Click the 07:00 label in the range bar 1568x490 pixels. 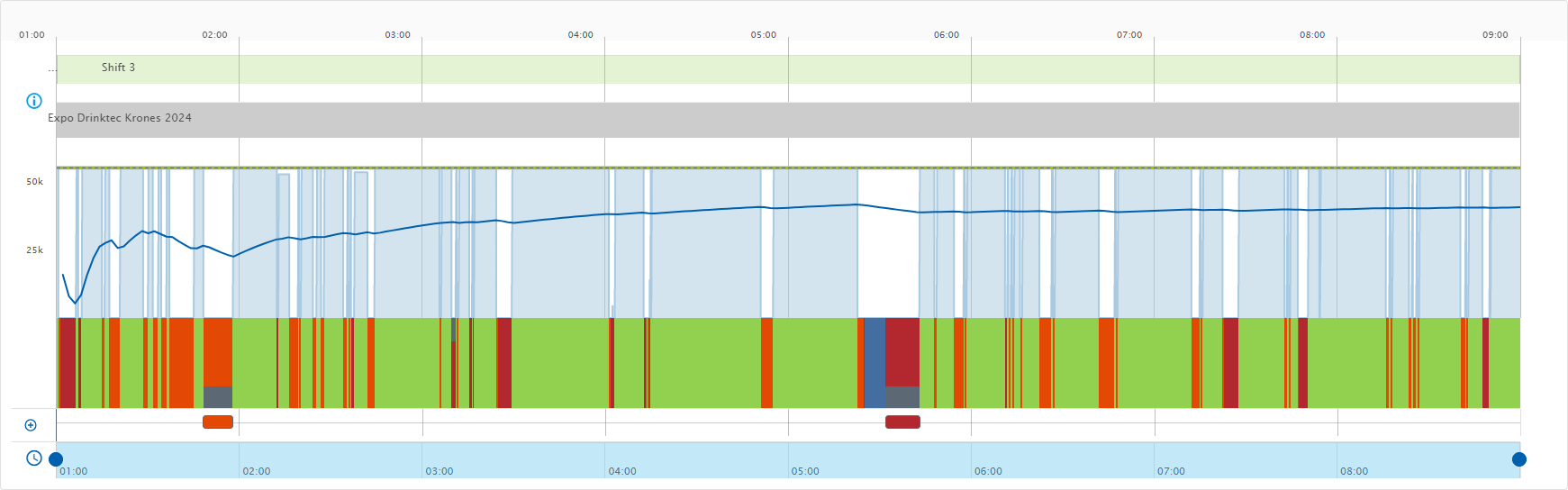coord(1171,471)
